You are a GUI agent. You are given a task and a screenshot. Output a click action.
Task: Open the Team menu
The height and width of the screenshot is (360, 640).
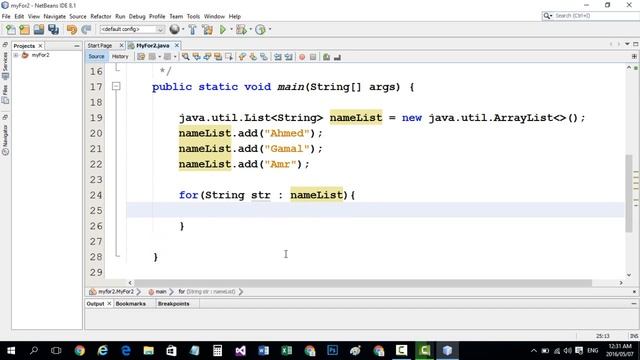(x=176, y=16)
